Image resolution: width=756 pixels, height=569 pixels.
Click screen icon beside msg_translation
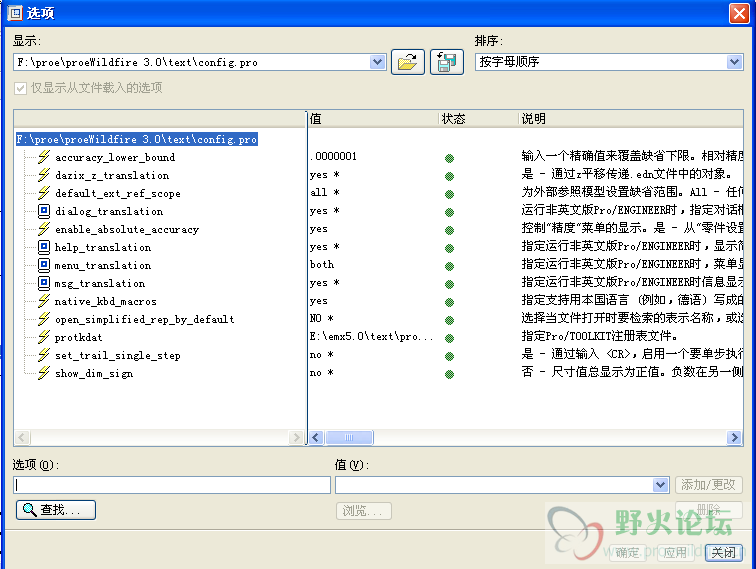44,283
